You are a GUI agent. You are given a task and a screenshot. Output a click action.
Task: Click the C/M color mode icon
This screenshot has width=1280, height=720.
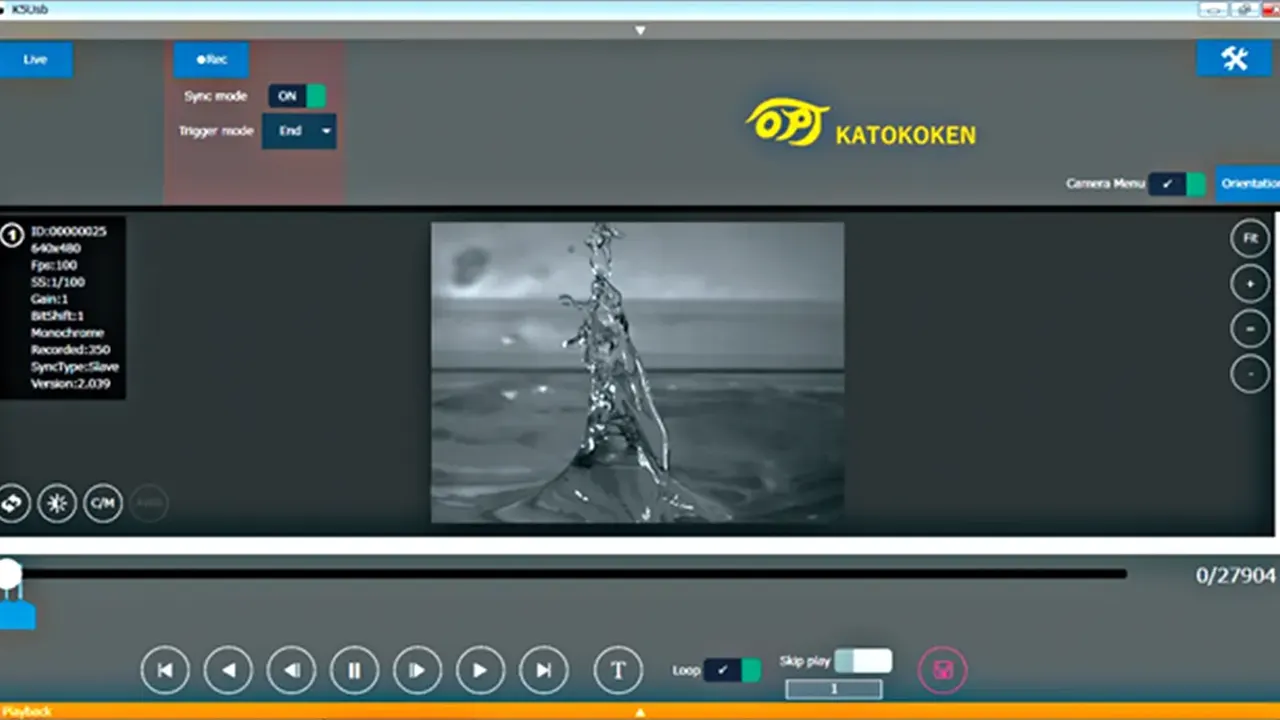103,504
